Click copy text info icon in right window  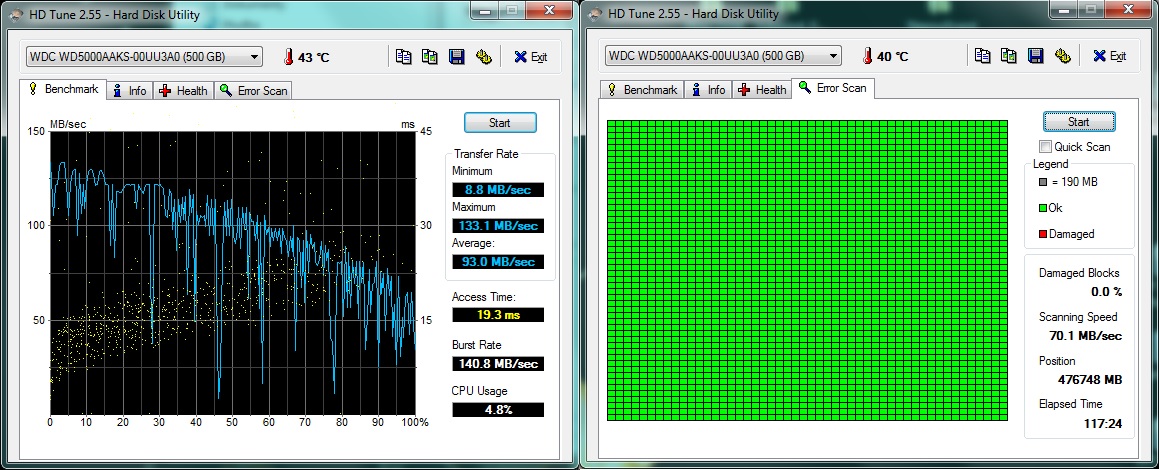click(982, 56)
